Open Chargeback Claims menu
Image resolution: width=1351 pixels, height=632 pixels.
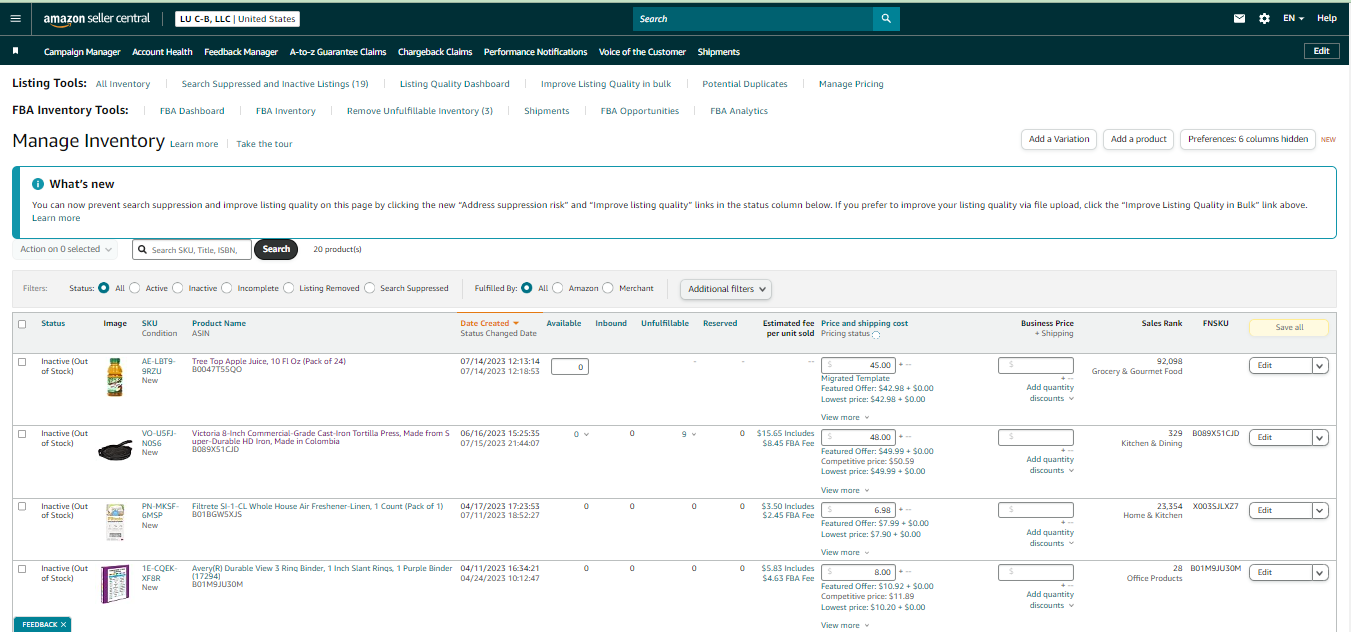tap(435, 52)
